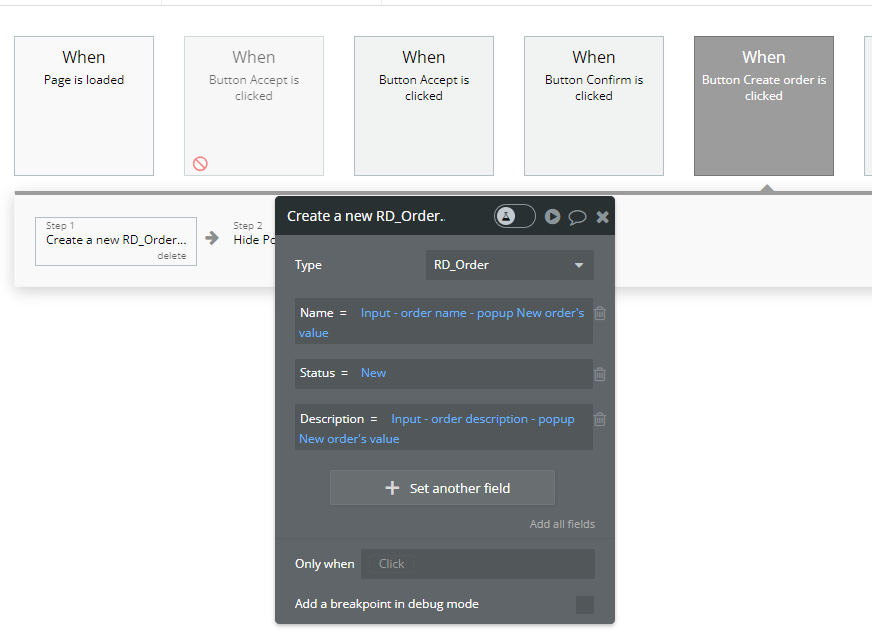
Task: Click delete on Step 1 action
Action: click(171, 256)
